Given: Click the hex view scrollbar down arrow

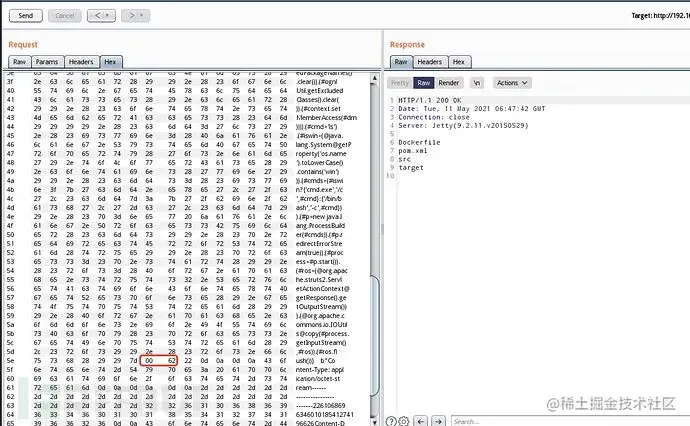Looking at the screenshot, I should click(374, 422).
